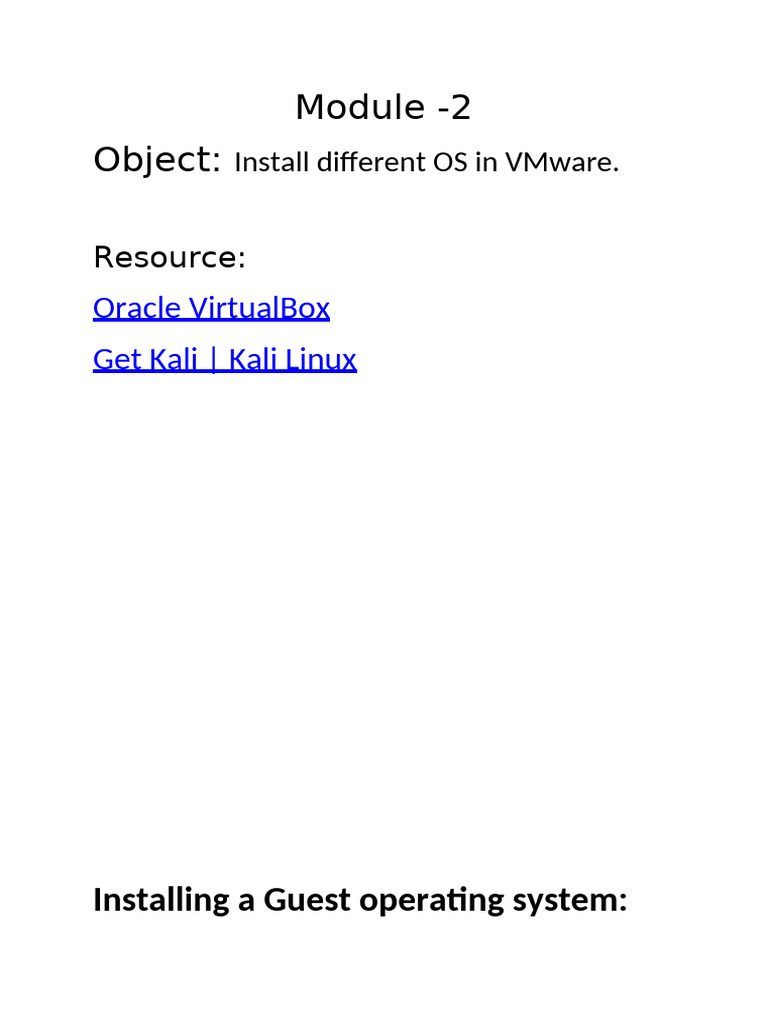The width and height of the screenshot is (768, 1024).
Task: Click the Installing a Guest operating system heading
Action: coord(360,900)
